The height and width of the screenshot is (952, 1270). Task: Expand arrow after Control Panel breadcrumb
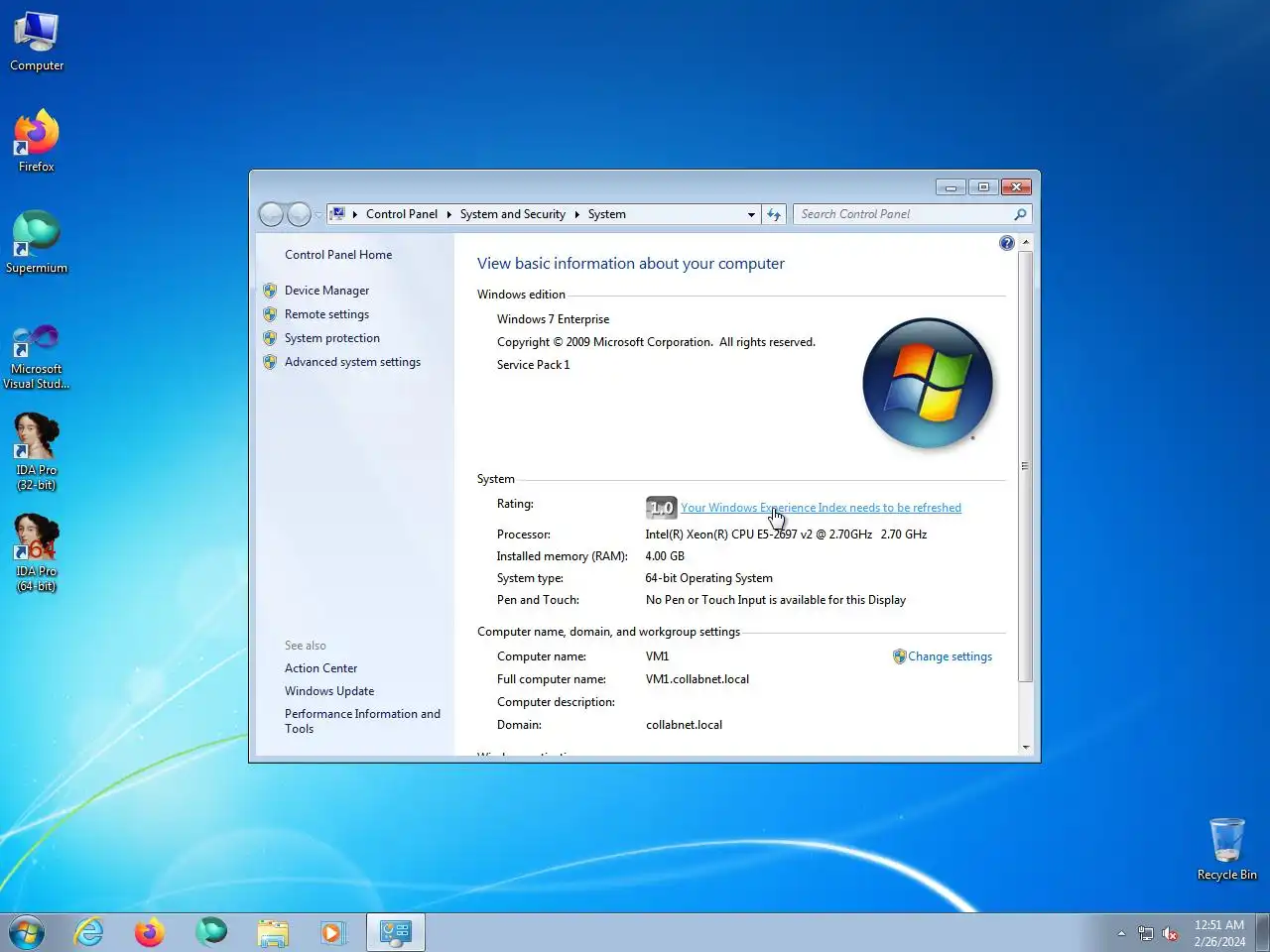[448, 214]
